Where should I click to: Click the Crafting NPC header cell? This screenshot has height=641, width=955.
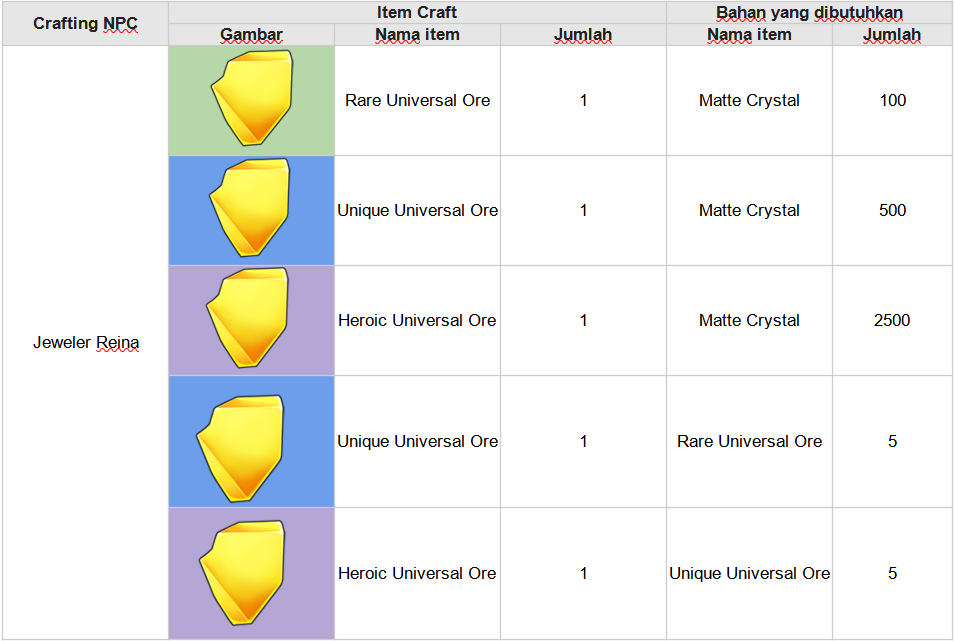(85, 23)
